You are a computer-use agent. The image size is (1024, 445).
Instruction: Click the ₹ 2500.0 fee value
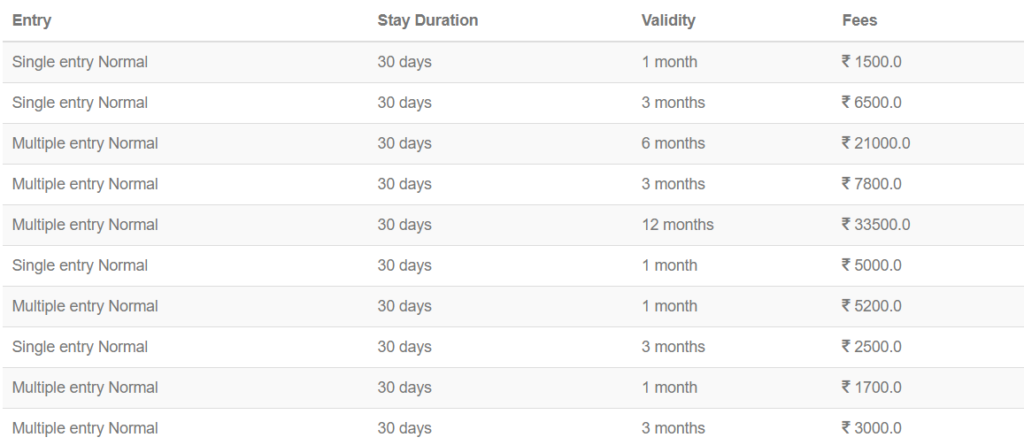(872, 347)
